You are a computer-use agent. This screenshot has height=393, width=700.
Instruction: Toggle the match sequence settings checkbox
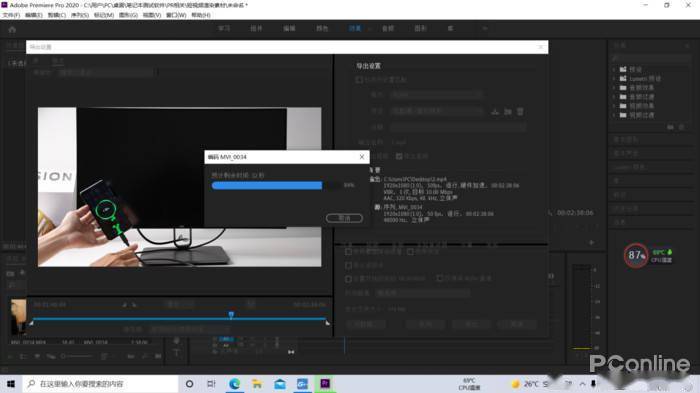point(359,79)
